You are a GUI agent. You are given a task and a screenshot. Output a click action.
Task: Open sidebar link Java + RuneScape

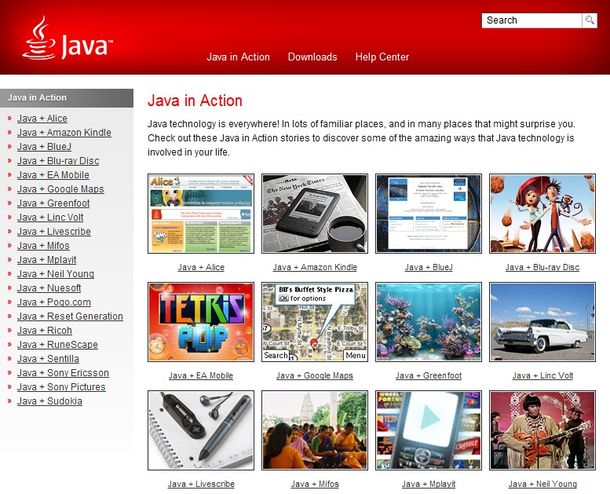(x=58, y=344)
